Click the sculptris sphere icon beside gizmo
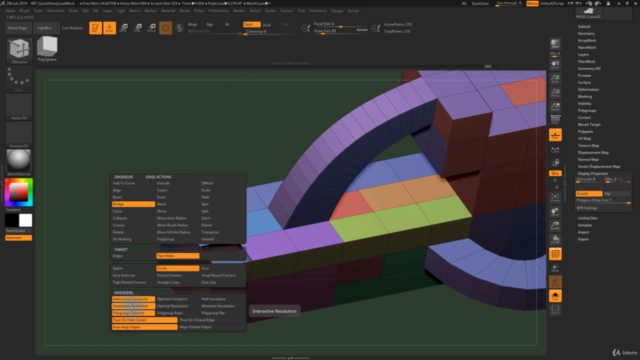Viewport: 640px width, 360px height. click(180, 28)
